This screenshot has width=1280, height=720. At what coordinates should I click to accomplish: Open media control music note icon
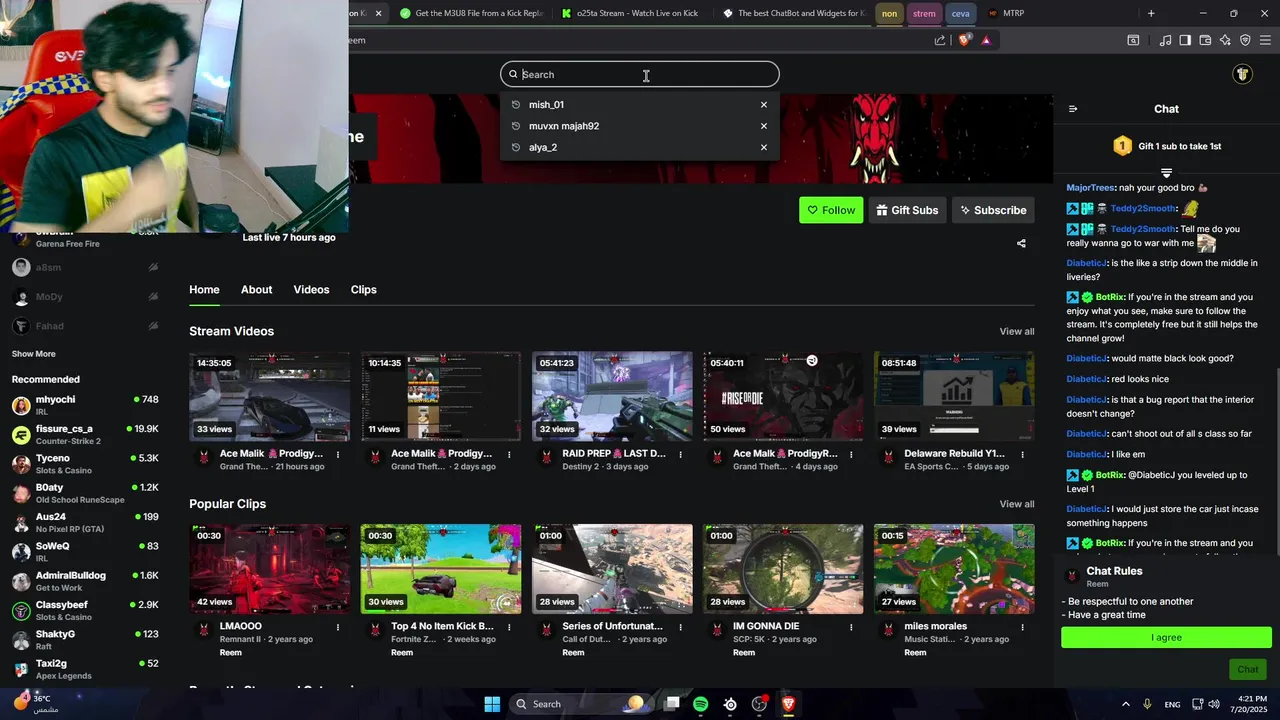pos(1165,40)
